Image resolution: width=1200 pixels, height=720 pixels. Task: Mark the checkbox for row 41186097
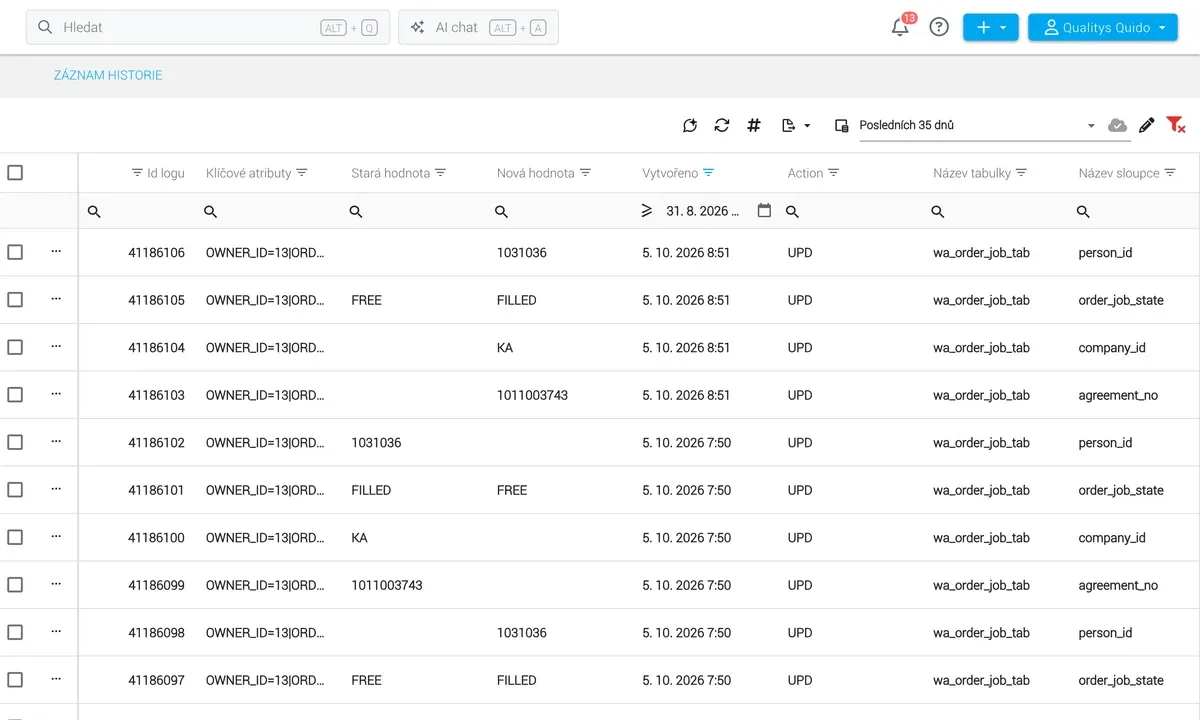(15, 680)
